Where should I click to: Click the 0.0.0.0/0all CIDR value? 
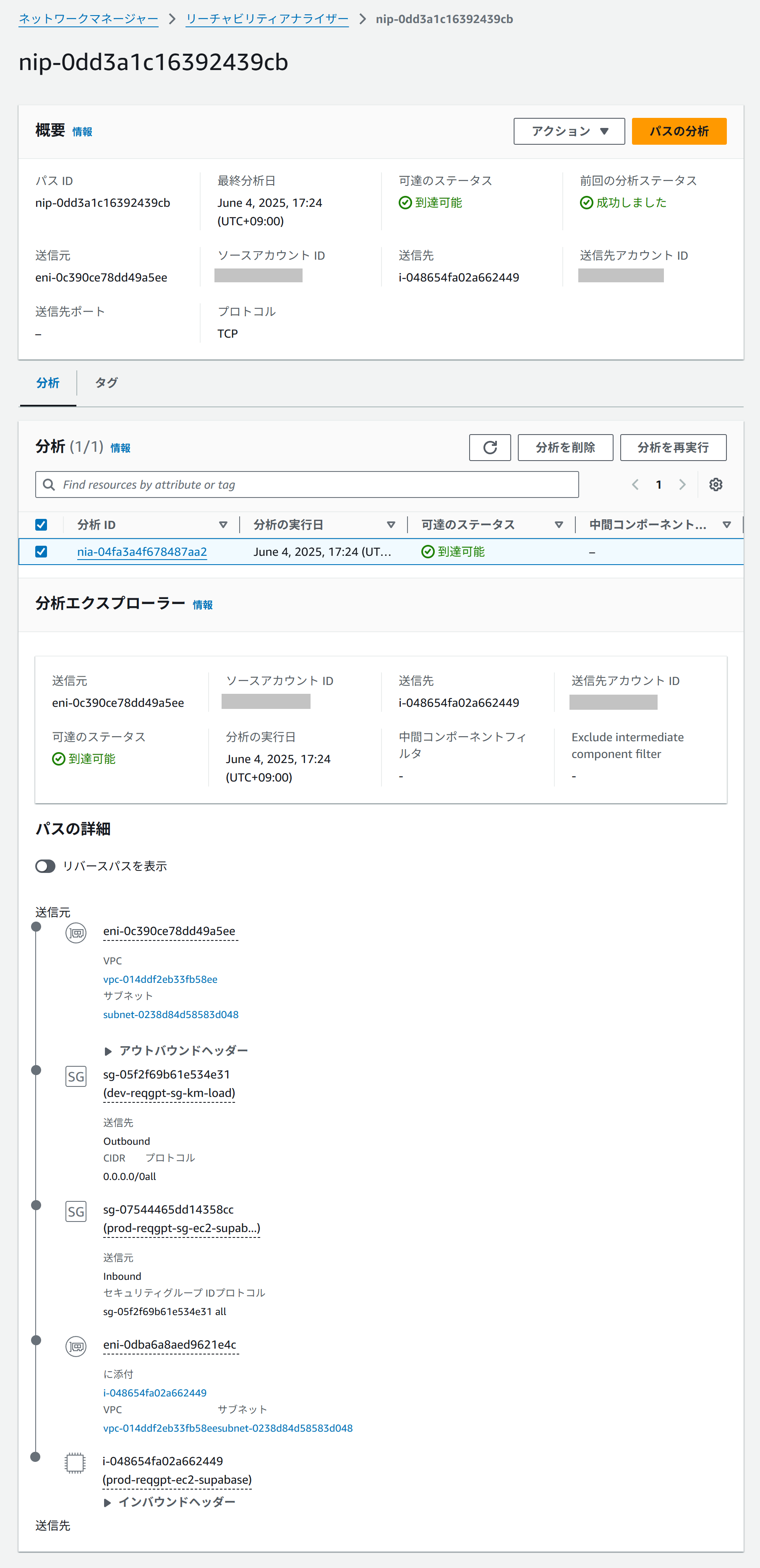tap(130, 1177)
